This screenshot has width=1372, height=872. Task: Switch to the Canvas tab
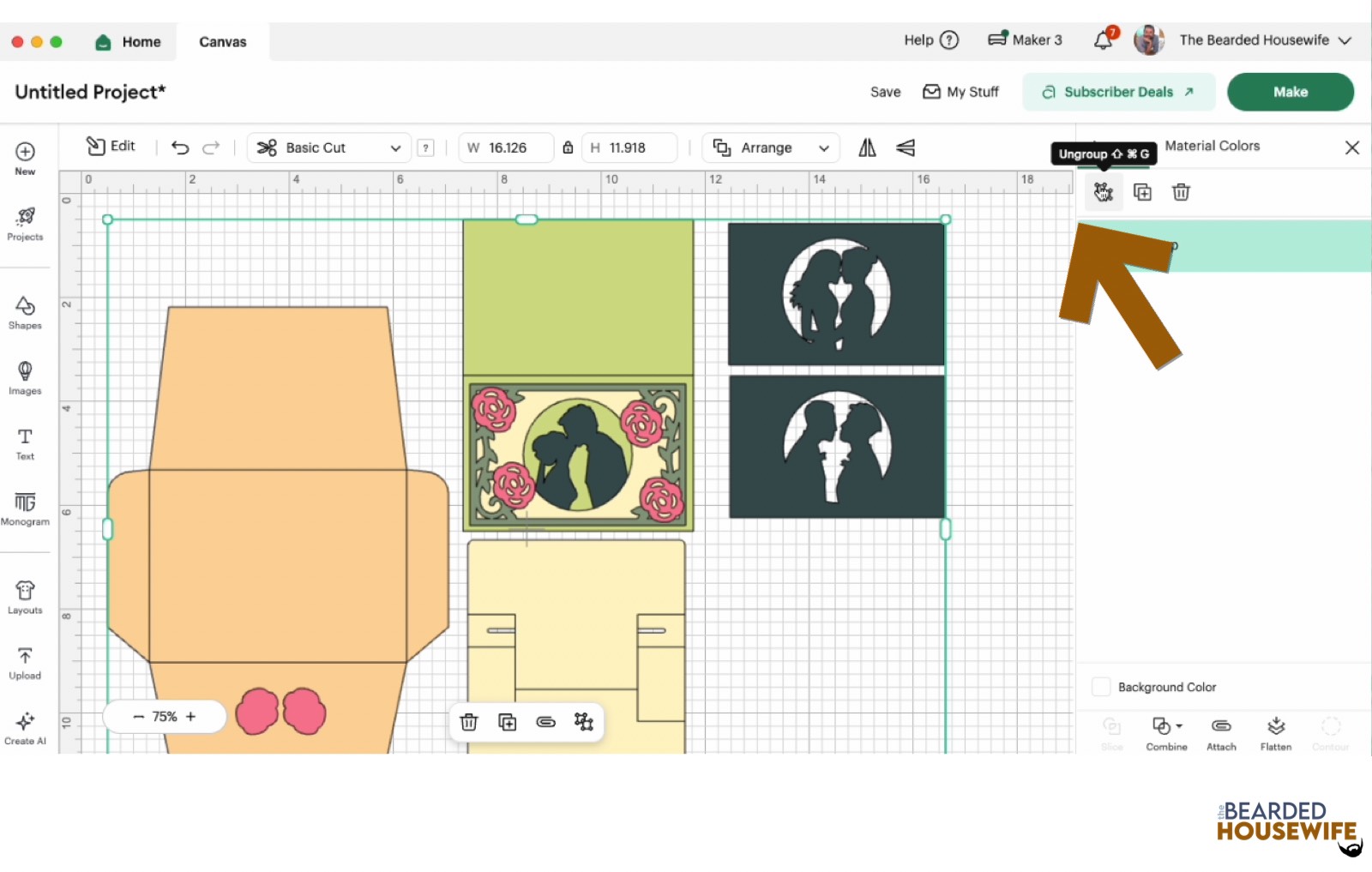221,41
